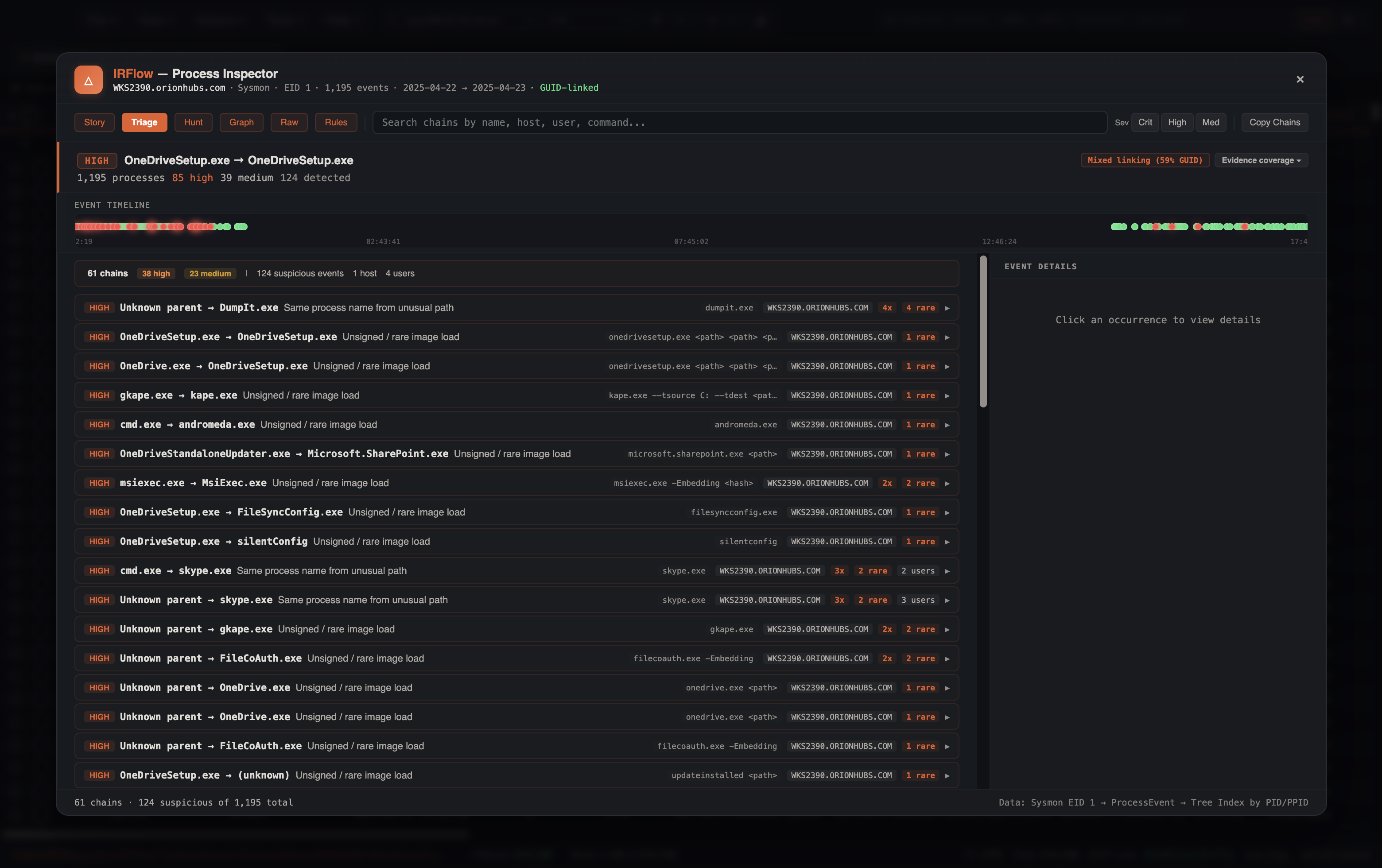The width and height of the screenshot is (1382, 868).
Task: Open the Evidence coverage dropdown
Action: [x=1261, y=160]
